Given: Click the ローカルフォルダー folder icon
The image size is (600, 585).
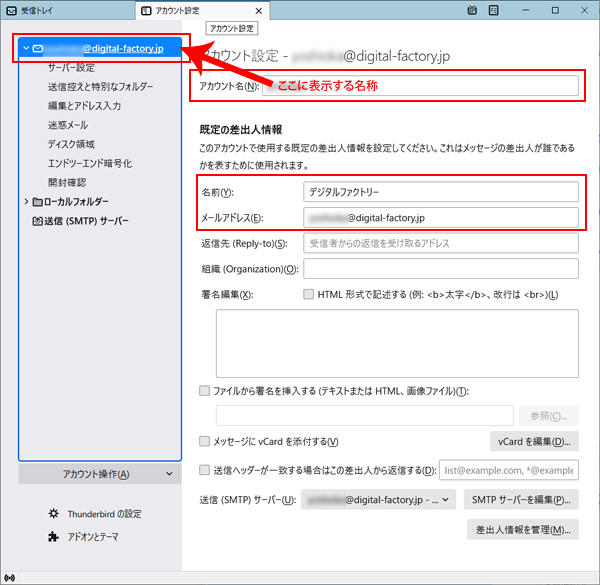Looking at the screenshot, I should tap(37, 202).
